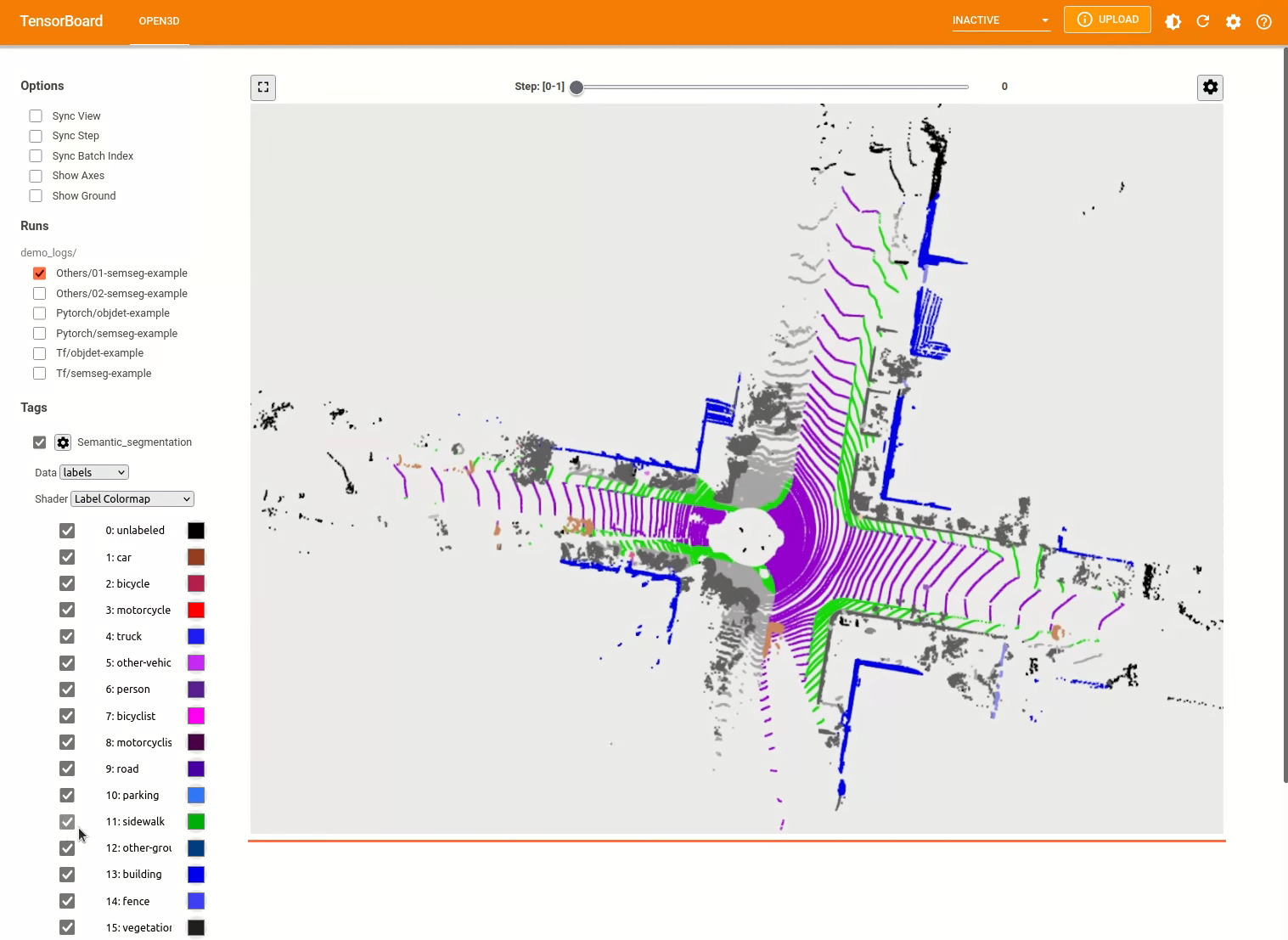Click the Step slider handle
Image resolution: width=1288 pixels, height=940 pixels.
coord(577,87)
